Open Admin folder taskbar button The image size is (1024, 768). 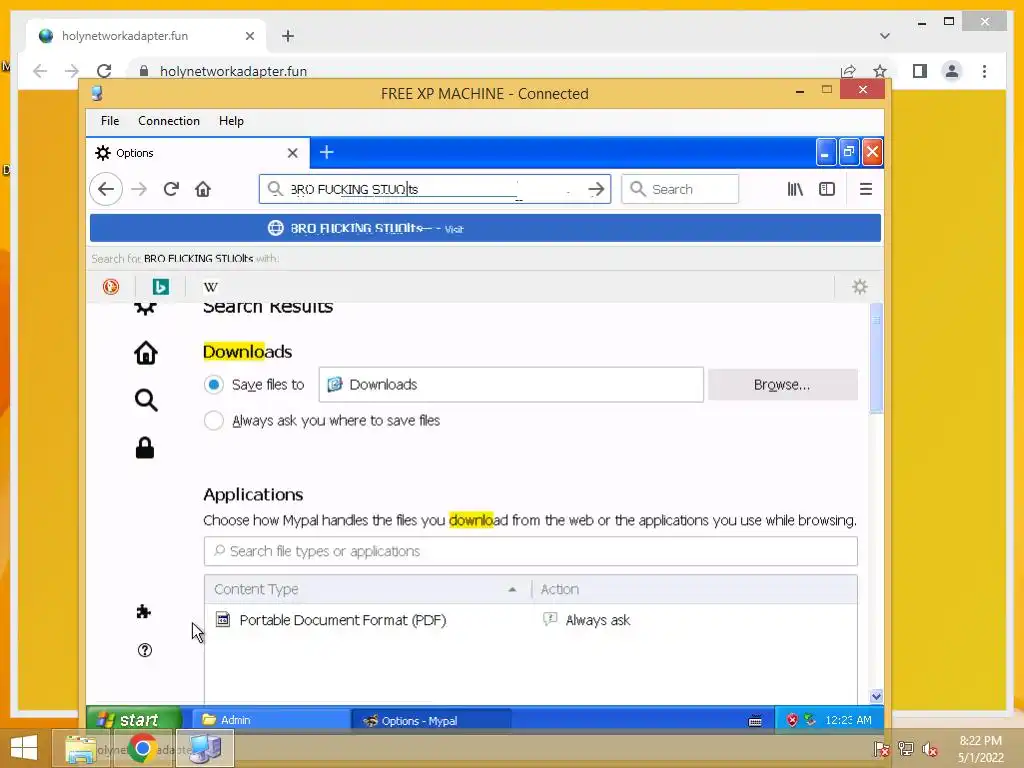click(272, 720)
